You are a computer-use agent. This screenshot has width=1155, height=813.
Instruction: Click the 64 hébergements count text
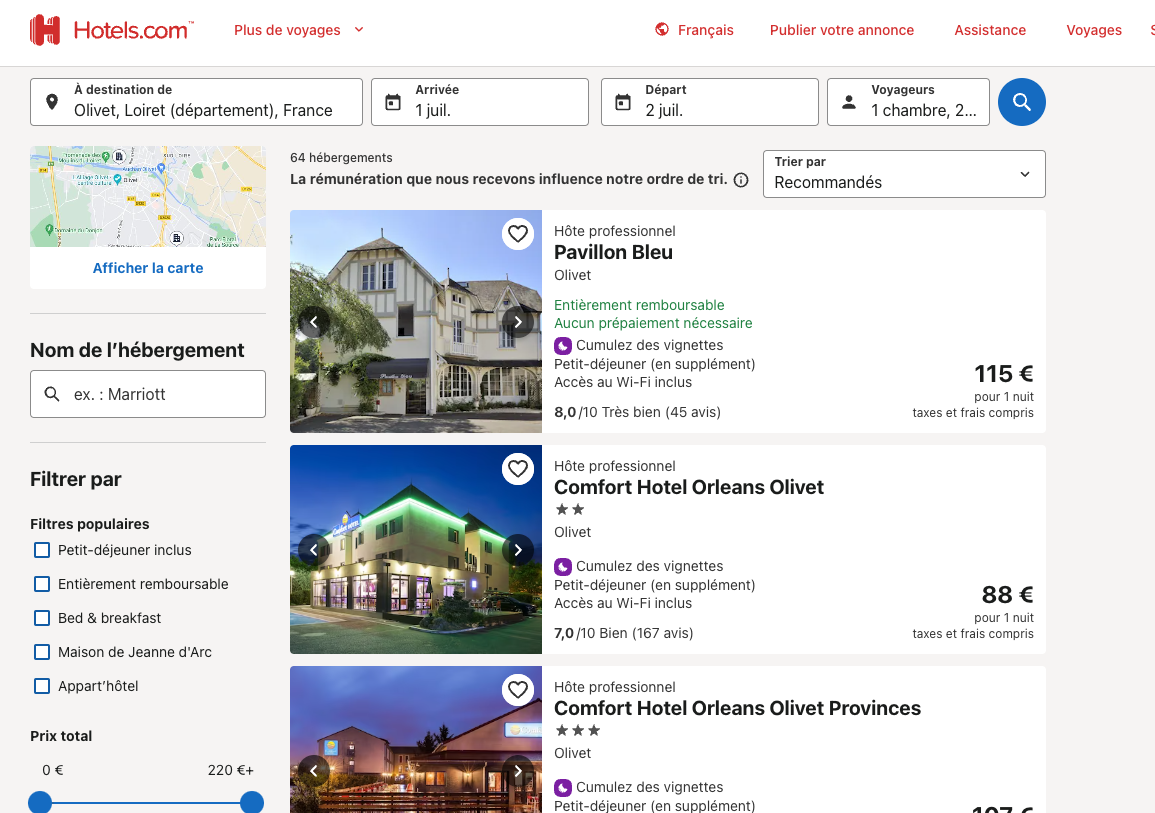point(341,158)
